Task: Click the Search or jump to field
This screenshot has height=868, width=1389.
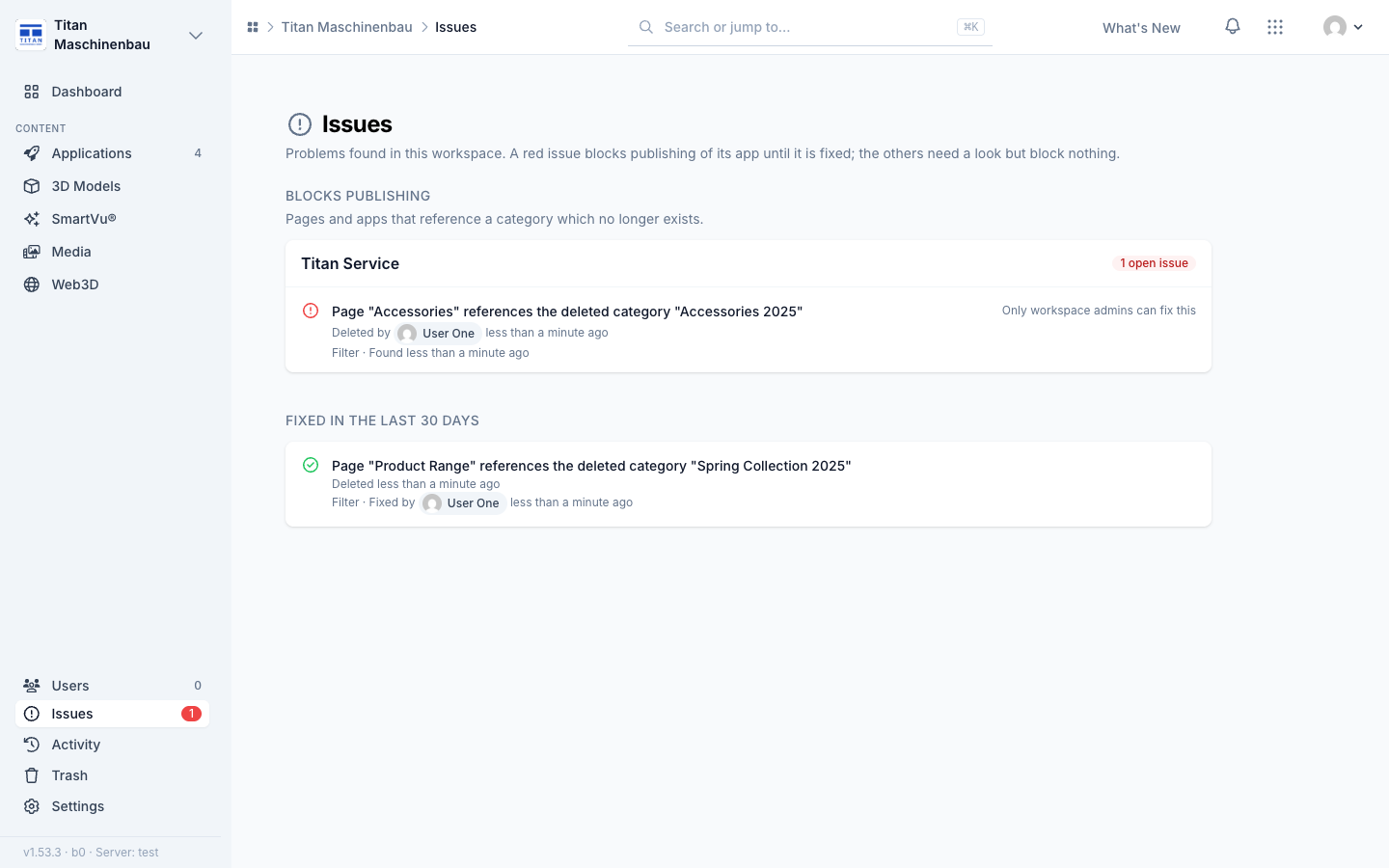Action: coord(810,27)
